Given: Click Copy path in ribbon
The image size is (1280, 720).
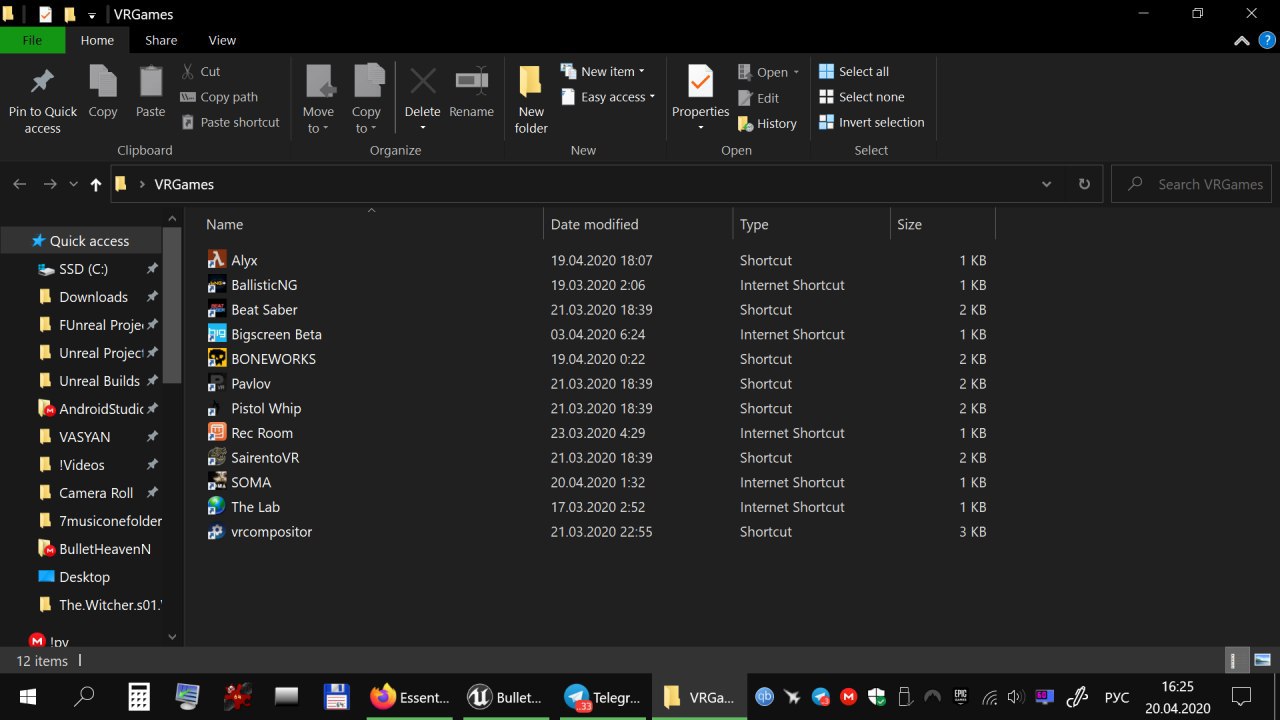Looking at the screenshot, I should [x=219, y=97].
